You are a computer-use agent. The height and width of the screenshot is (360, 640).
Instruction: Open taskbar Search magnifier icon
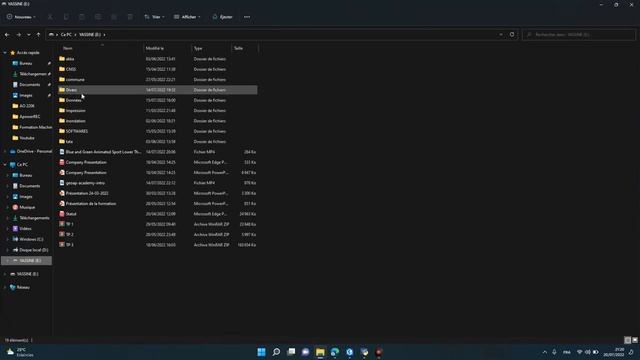click(276, 352)
